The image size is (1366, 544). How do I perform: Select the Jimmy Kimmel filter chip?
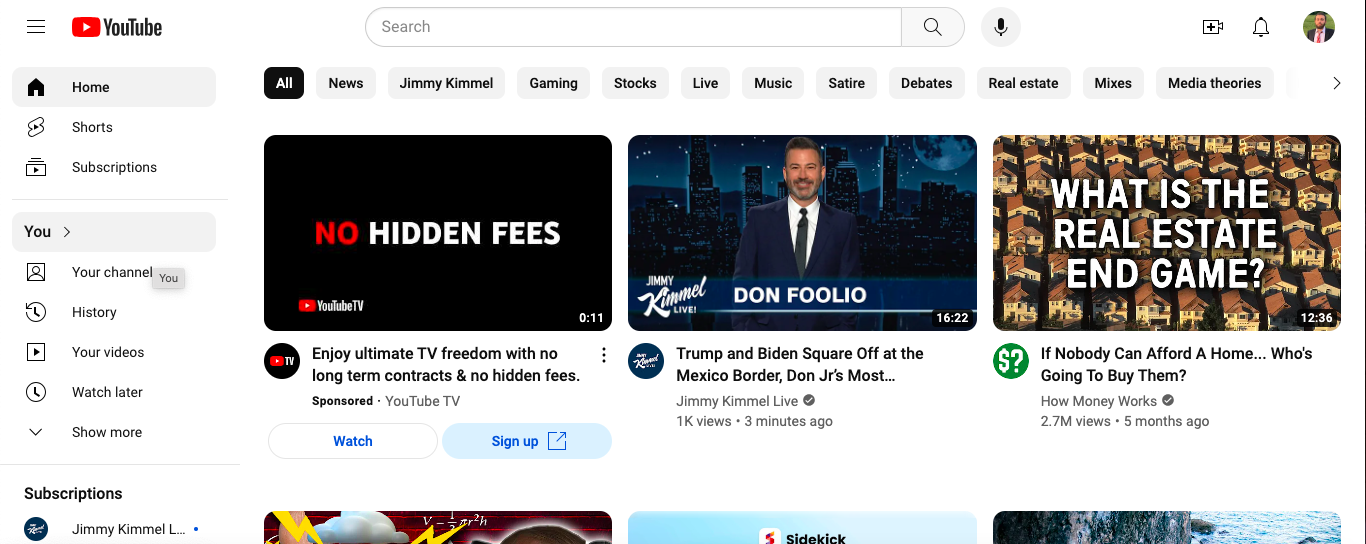(446, 83)
